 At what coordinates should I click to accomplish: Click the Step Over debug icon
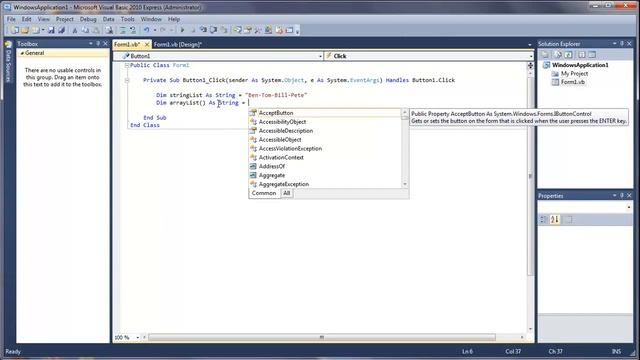(213, 30)
